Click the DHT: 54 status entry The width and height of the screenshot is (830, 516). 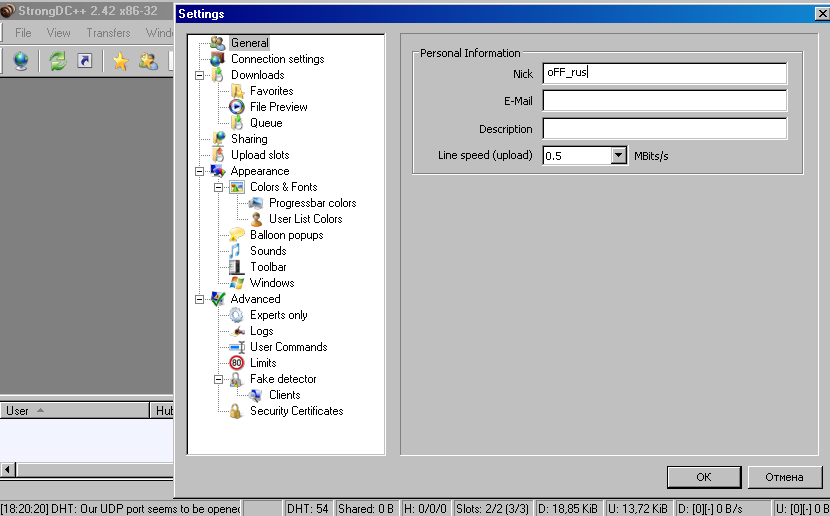tap(308, 509)
